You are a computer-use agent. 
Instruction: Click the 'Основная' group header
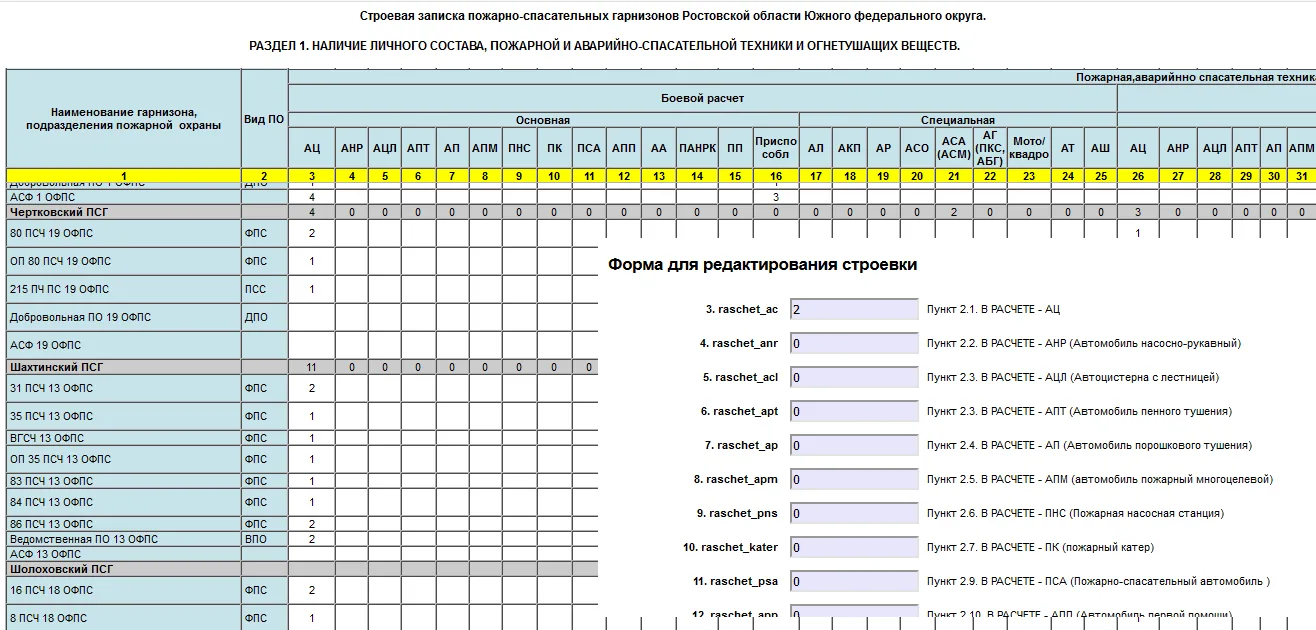pos(543,120)
